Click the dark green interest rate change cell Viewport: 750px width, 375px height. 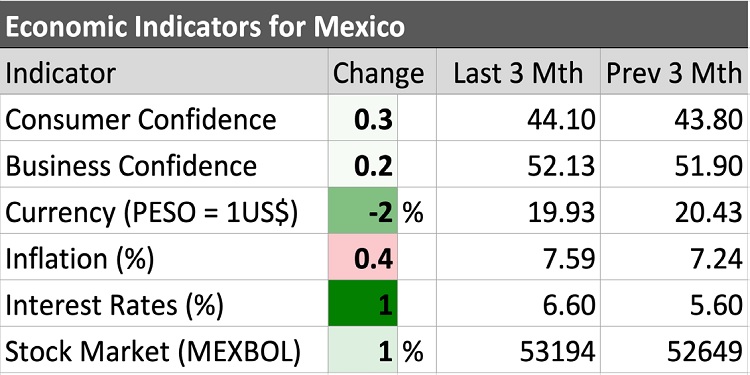[363, 304]
